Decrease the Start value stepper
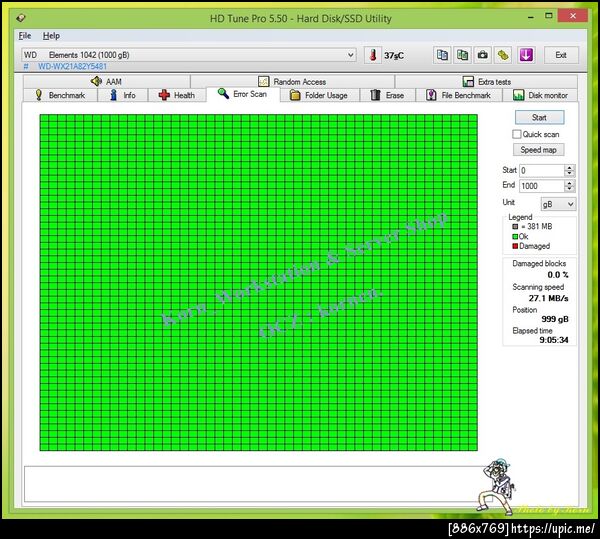Viewport: 600px width, 539px height. [569, 174]
